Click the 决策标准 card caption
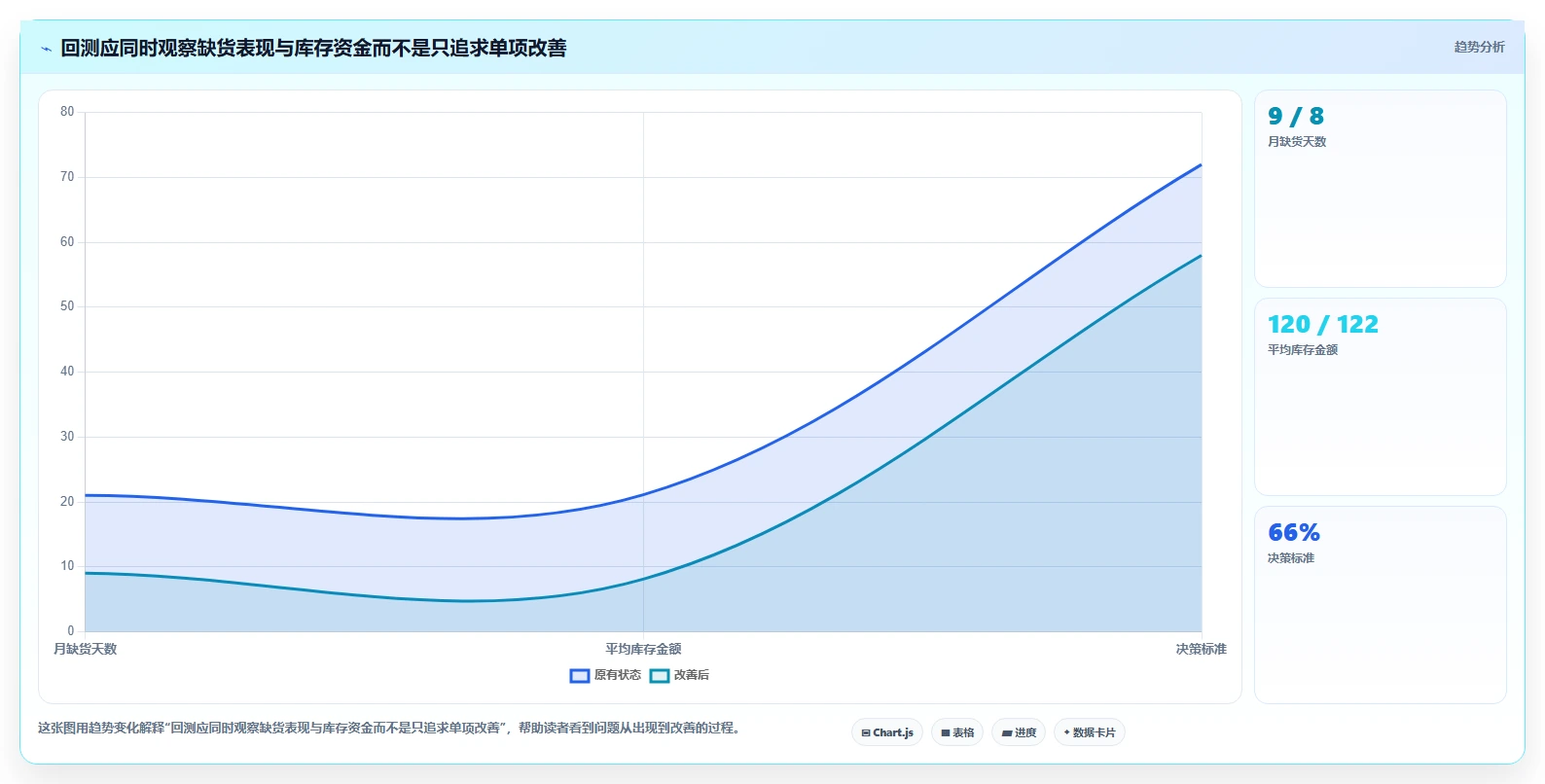 pos(1291,558)
